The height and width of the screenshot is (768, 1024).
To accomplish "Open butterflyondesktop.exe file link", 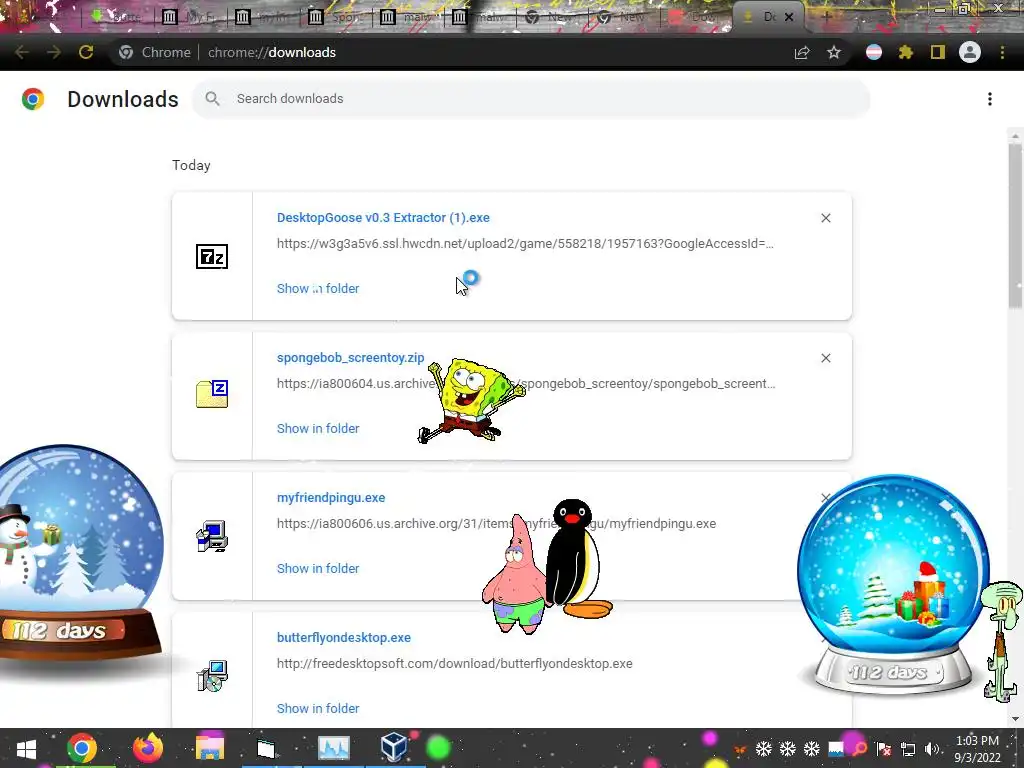I will pos(344,637).
